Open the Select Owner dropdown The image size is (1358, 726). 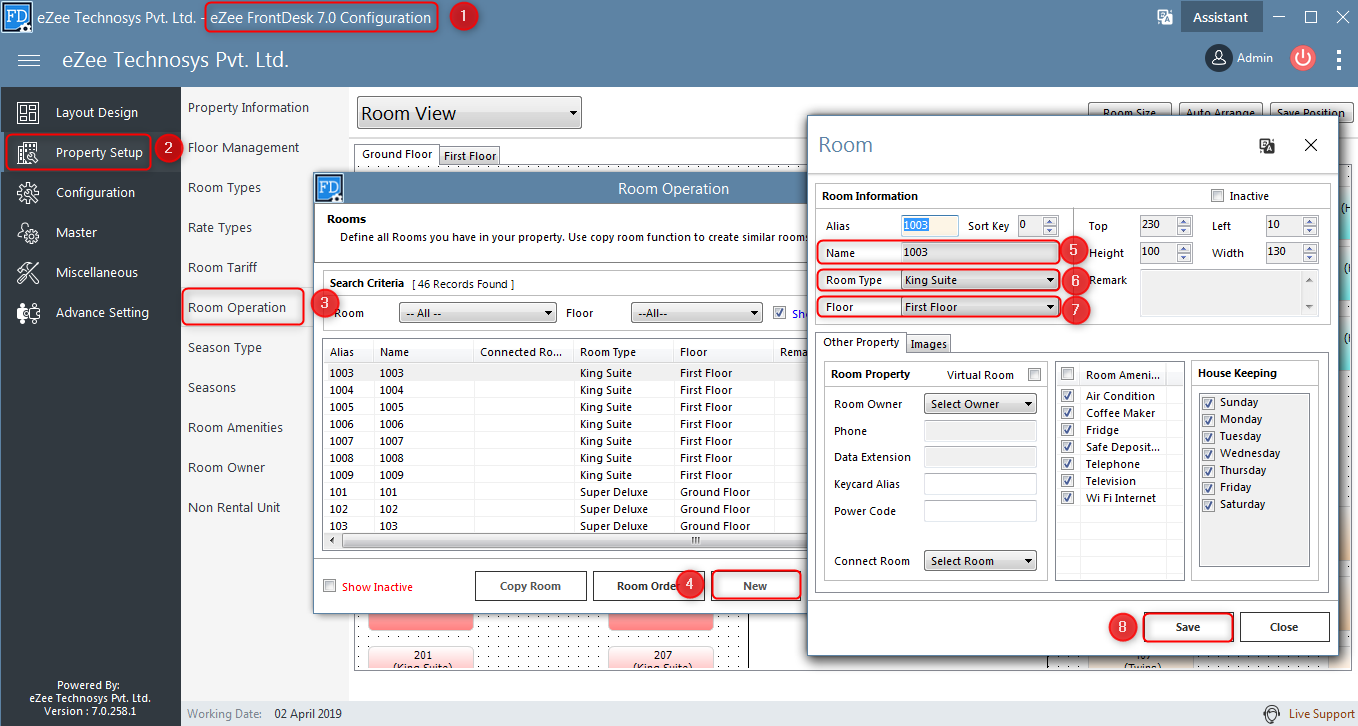tap(980, 404)
